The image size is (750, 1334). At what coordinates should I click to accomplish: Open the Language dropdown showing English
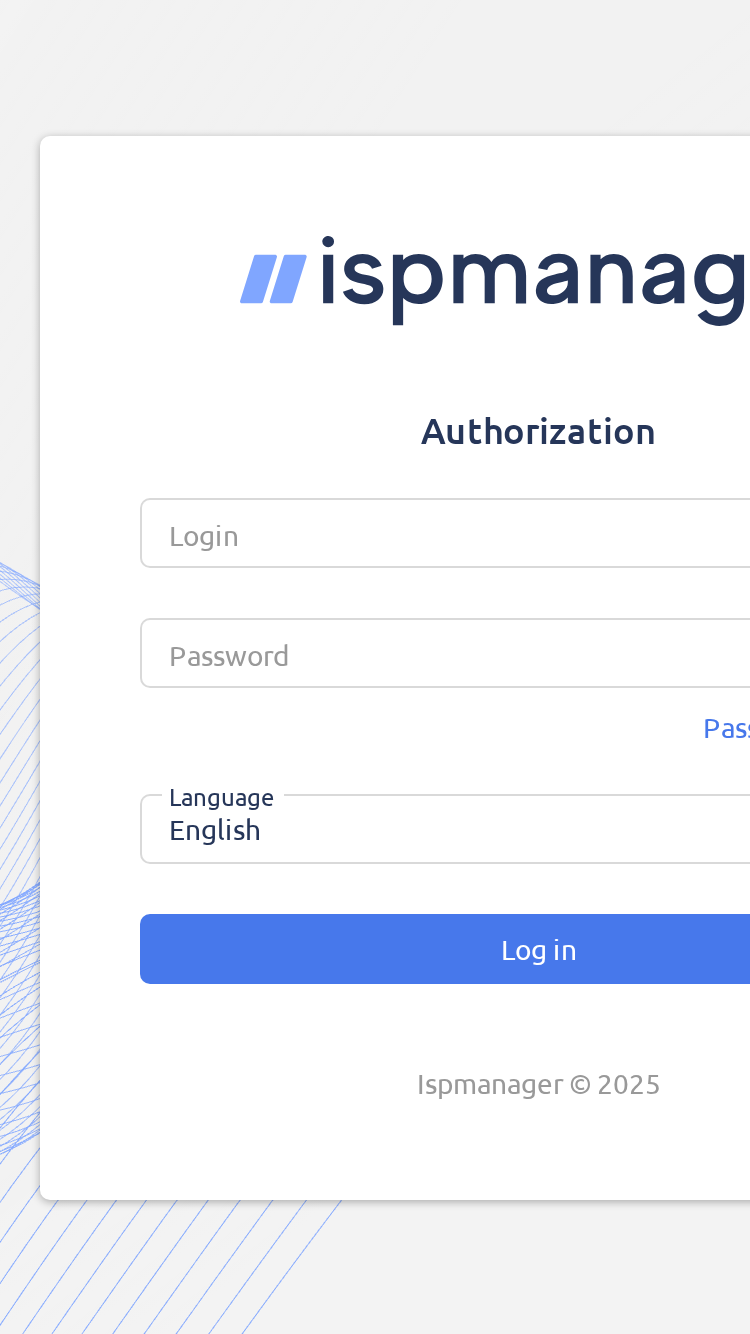tap(445, 829)
